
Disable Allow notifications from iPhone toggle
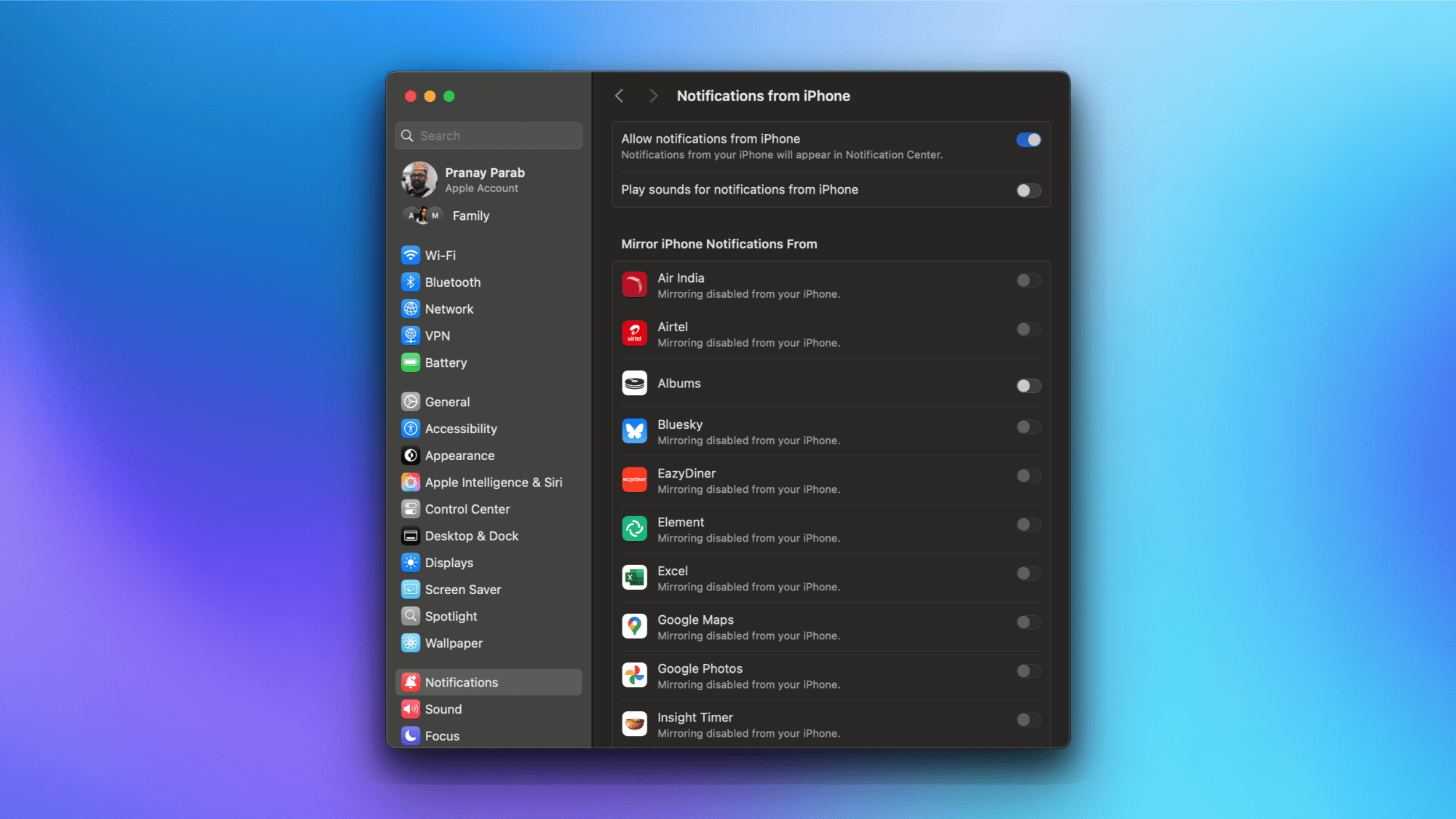(1028, 140)
